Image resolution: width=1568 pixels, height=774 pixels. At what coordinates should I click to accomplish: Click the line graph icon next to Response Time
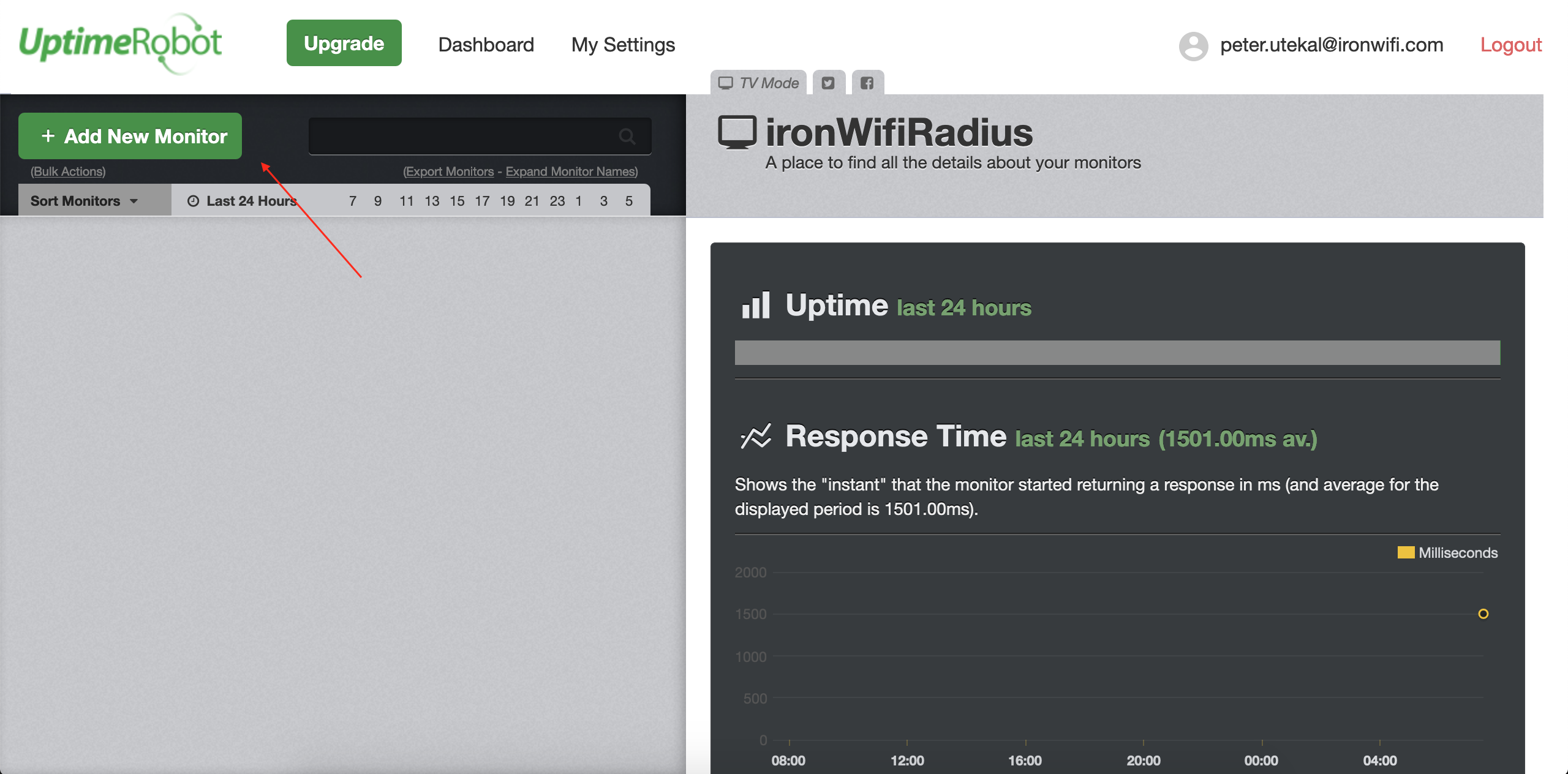755,437
